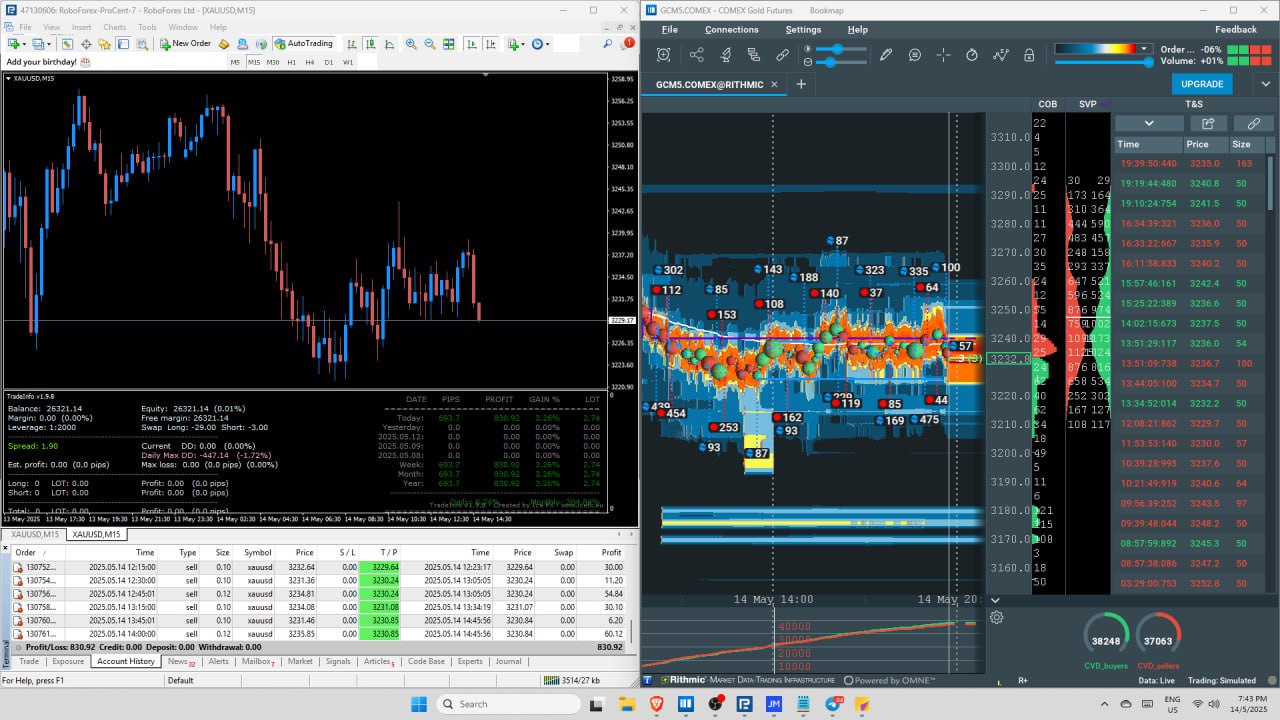Click Feedback in Bookmap
Image resolution: width=1280 pixels, height=720 pixels.
click(1236, 29)
